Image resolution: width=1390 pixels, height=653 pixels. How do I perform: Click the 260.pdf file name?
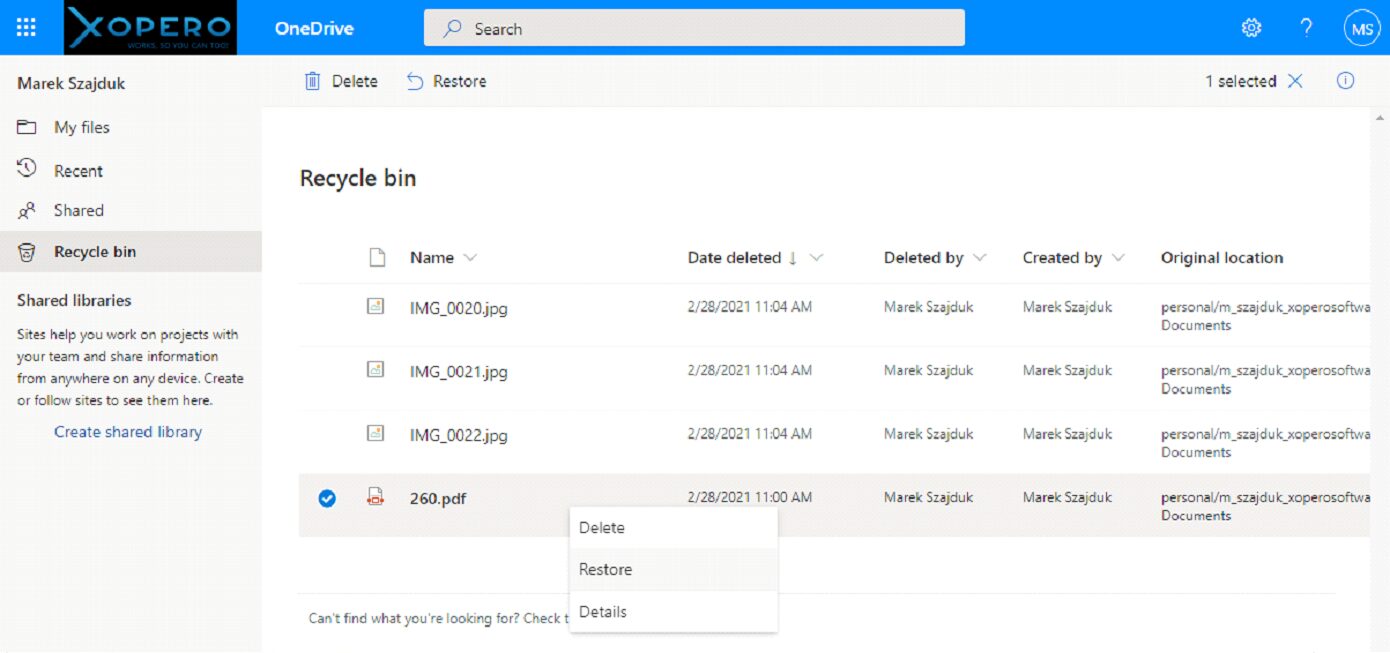(438, 498)
